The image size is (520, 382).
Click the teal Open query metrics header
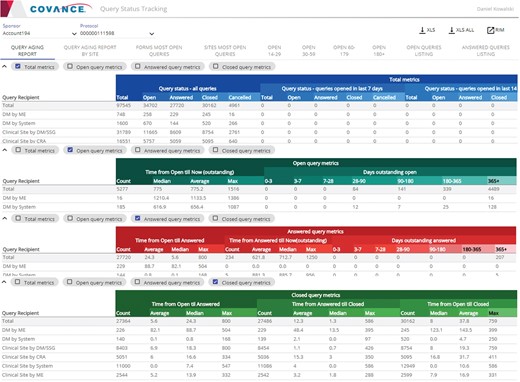(316, 163)
